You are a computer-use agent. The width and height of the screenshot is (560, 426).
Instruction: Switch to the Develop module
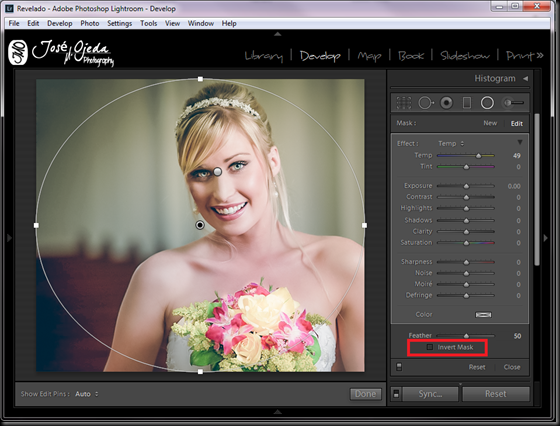click(x=320, y=56)
